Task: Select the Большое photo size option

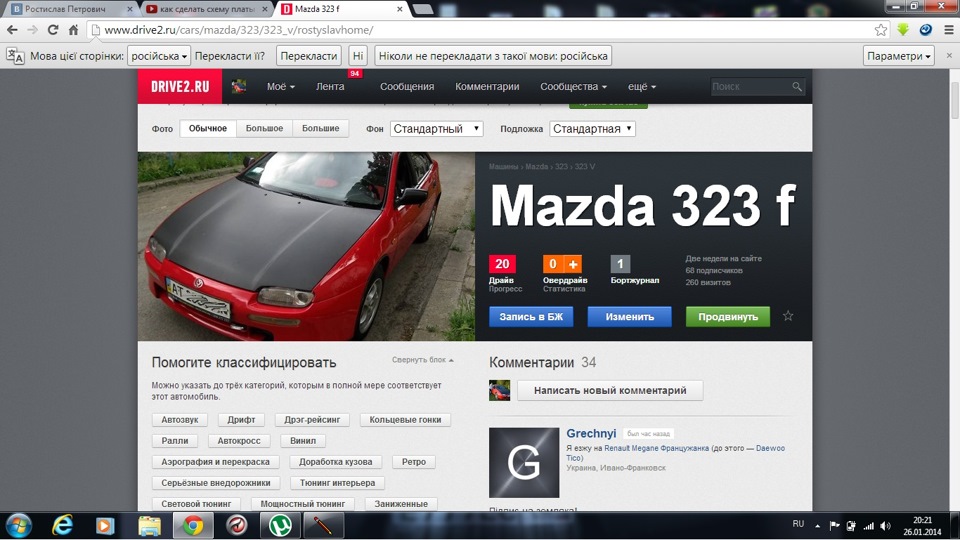Action: click(x=264, y=129)
